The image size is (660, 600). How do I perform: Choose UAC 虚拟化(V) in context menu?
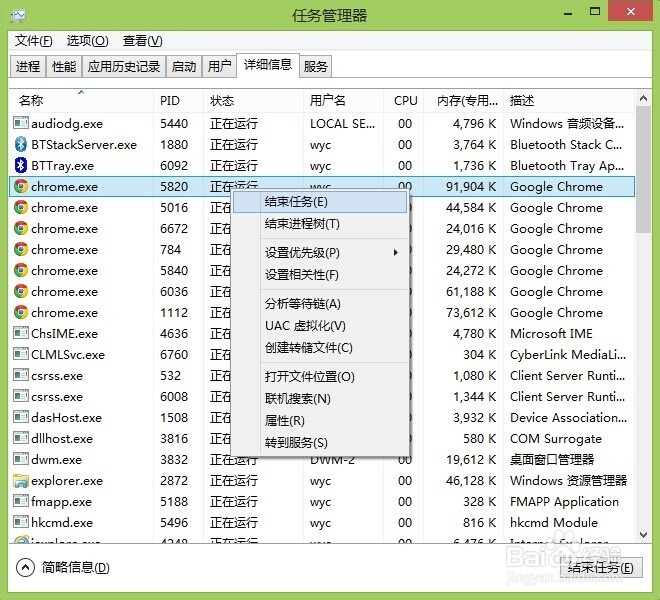[x=320, y=326]
